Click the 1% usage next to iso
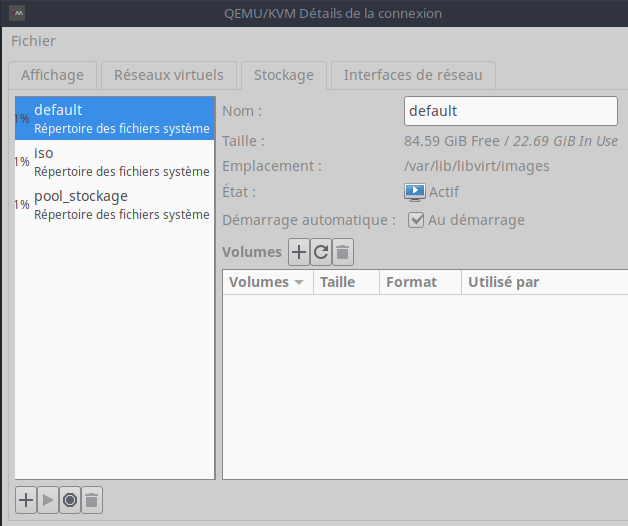The width and height of the screenshot is (628, 526). coord(22,162)
